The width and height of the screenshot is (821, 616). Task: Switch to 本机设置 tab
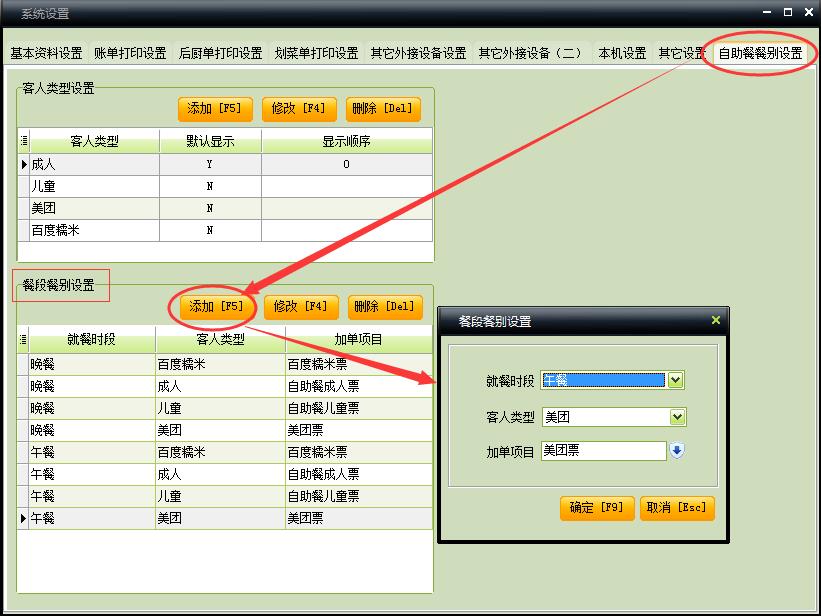coord(622,53)
